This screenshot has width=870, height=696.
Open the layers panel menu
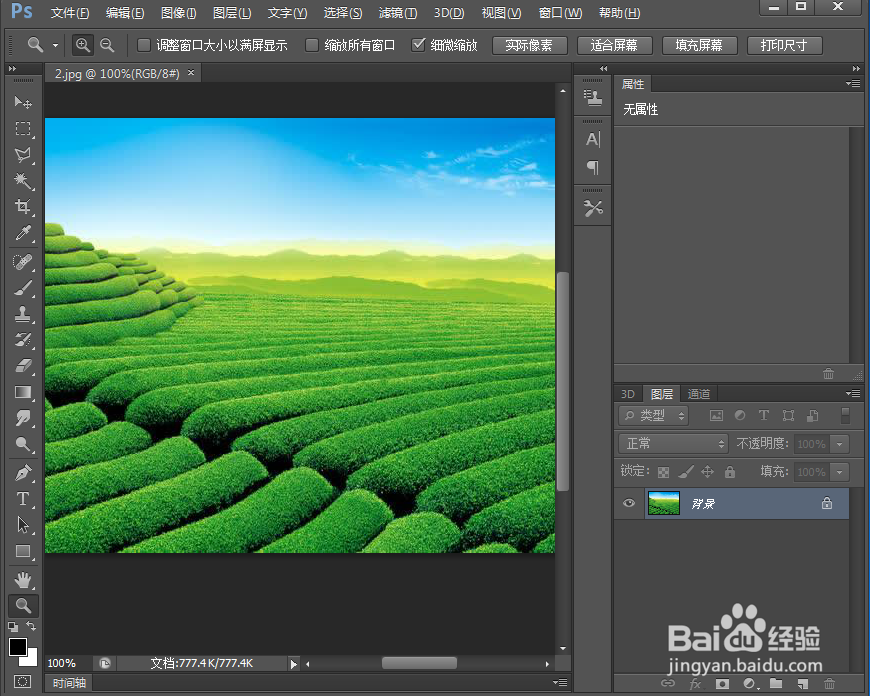[x=853, y=394]
